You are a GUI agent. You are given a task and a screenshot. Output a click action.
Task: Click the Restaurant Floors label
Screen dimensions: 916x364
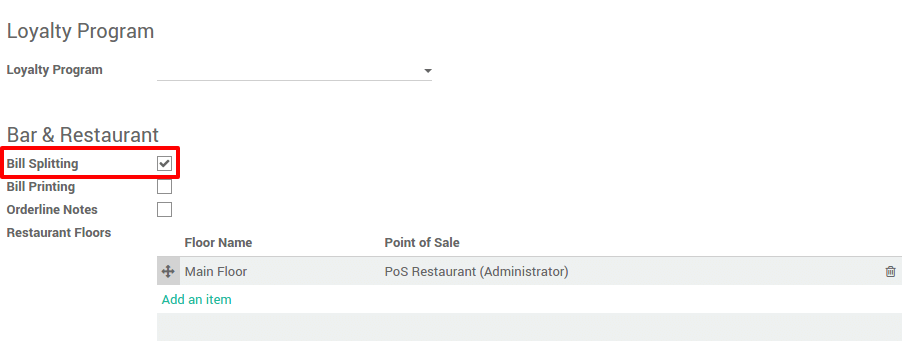(x=58, y=233)
